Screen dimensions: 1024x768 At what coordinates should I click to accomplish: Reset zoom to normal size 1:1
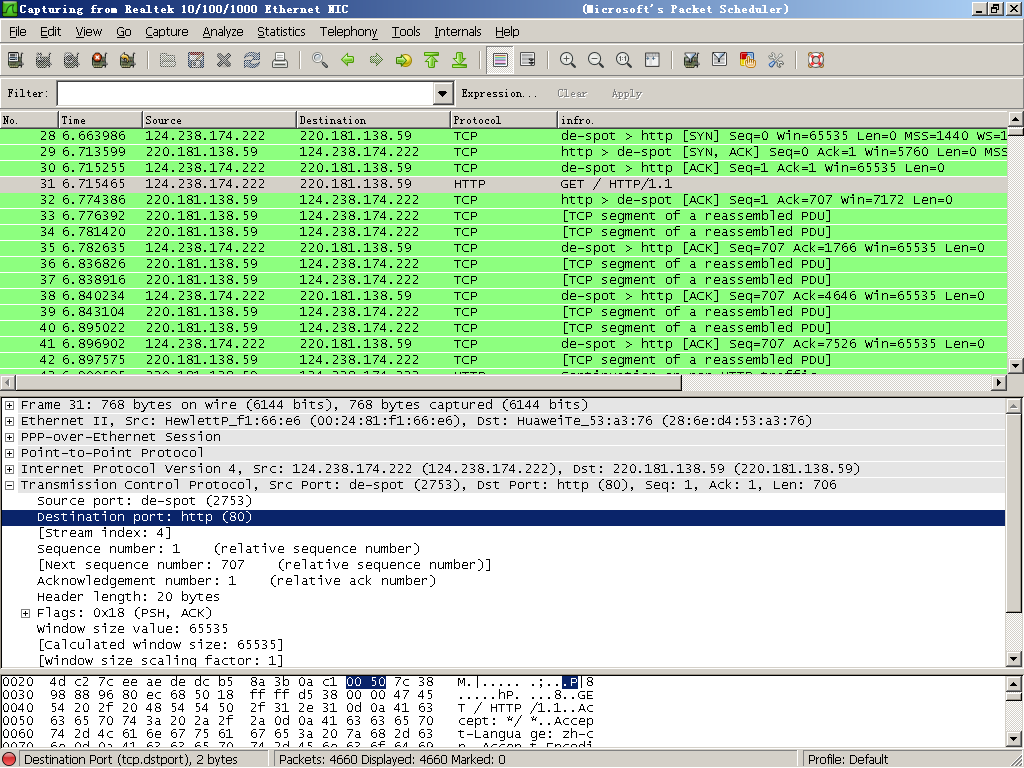[x=624, y=61]
